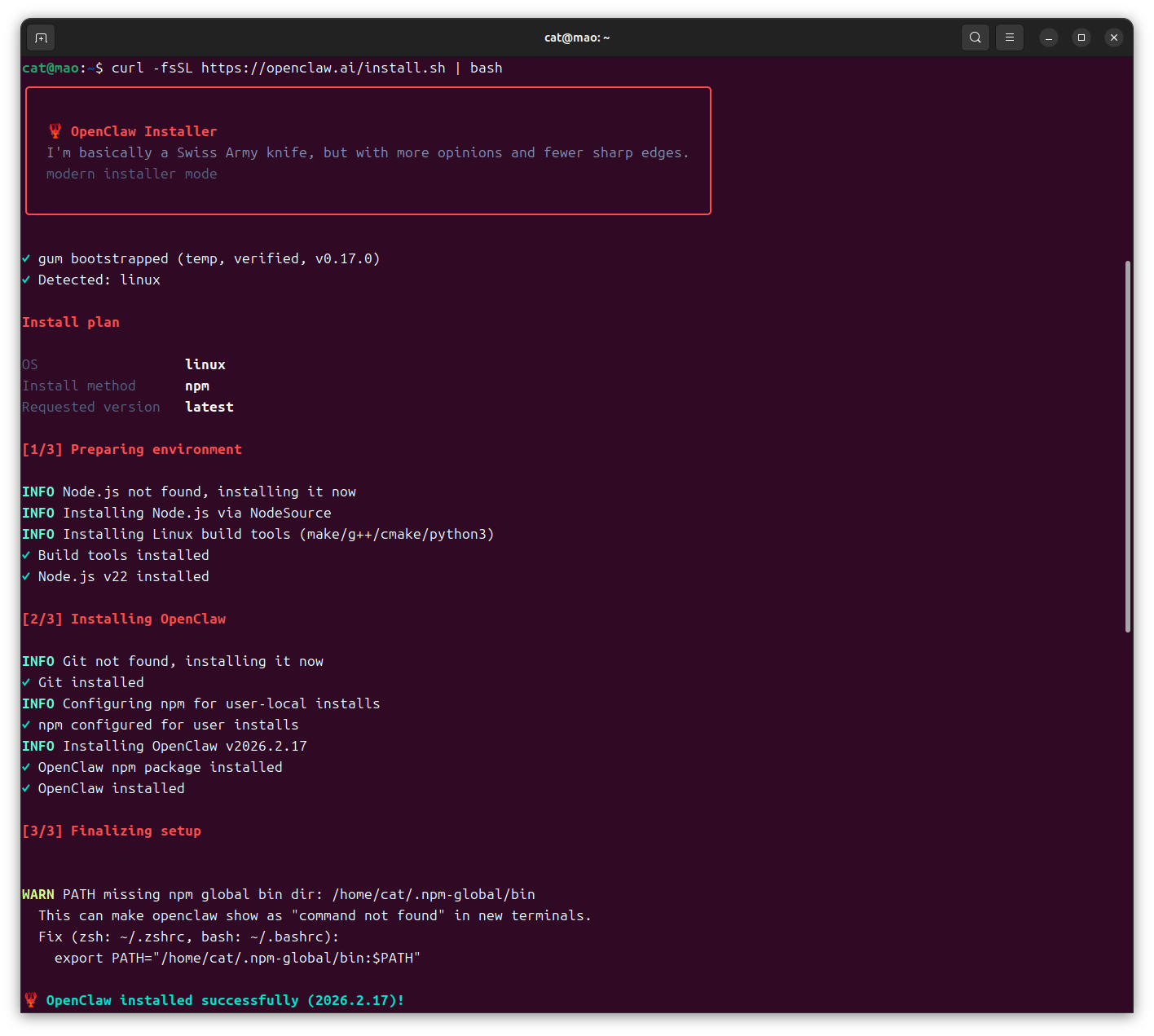This screenshot has width=1154, height=1036.
Task: Click the cat@mao shell prompt
Action: tap(63, 68)
